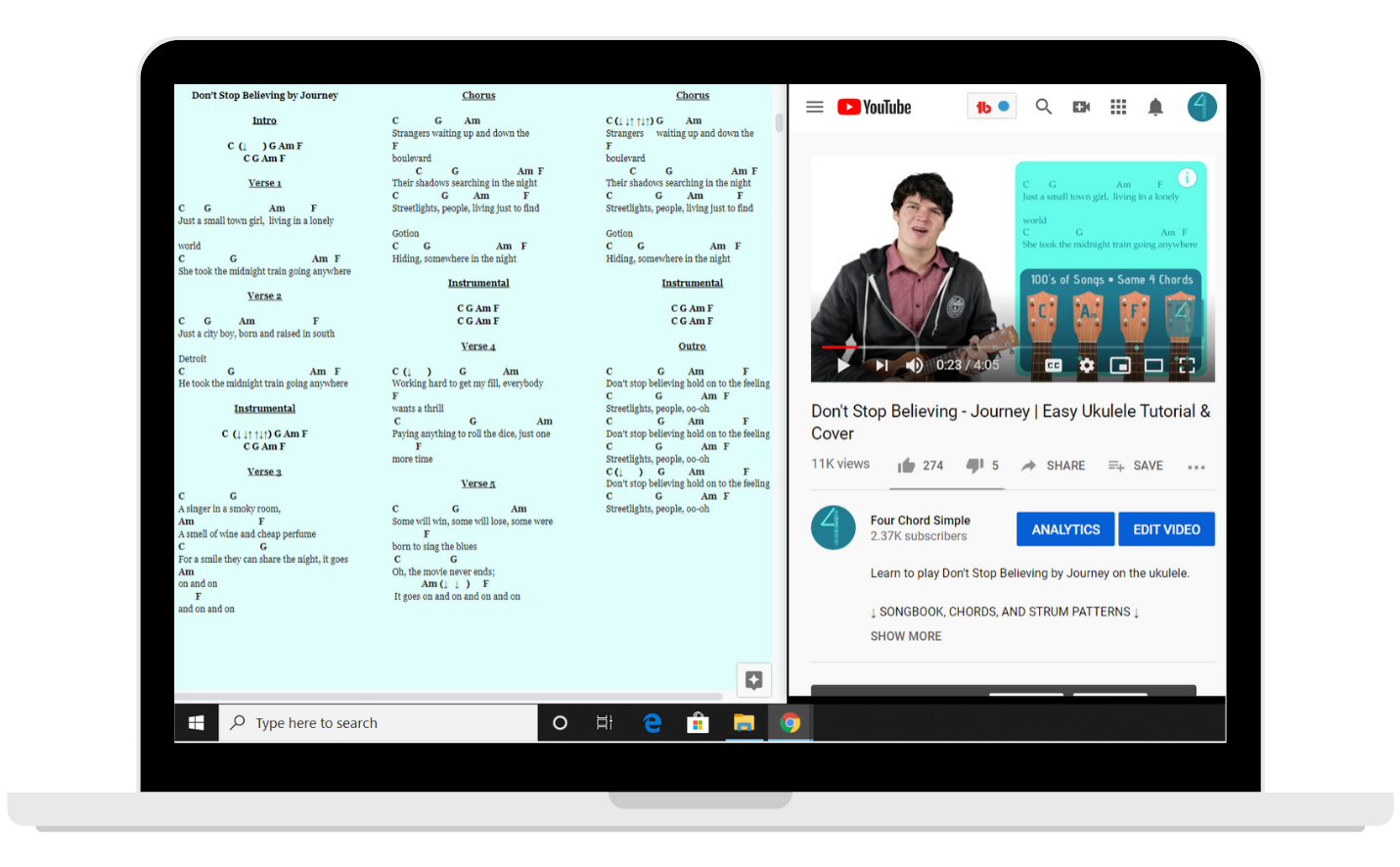Open the create video camera icon
The width and height of the screenshot is (1400, 867).
click(1081, 107)
